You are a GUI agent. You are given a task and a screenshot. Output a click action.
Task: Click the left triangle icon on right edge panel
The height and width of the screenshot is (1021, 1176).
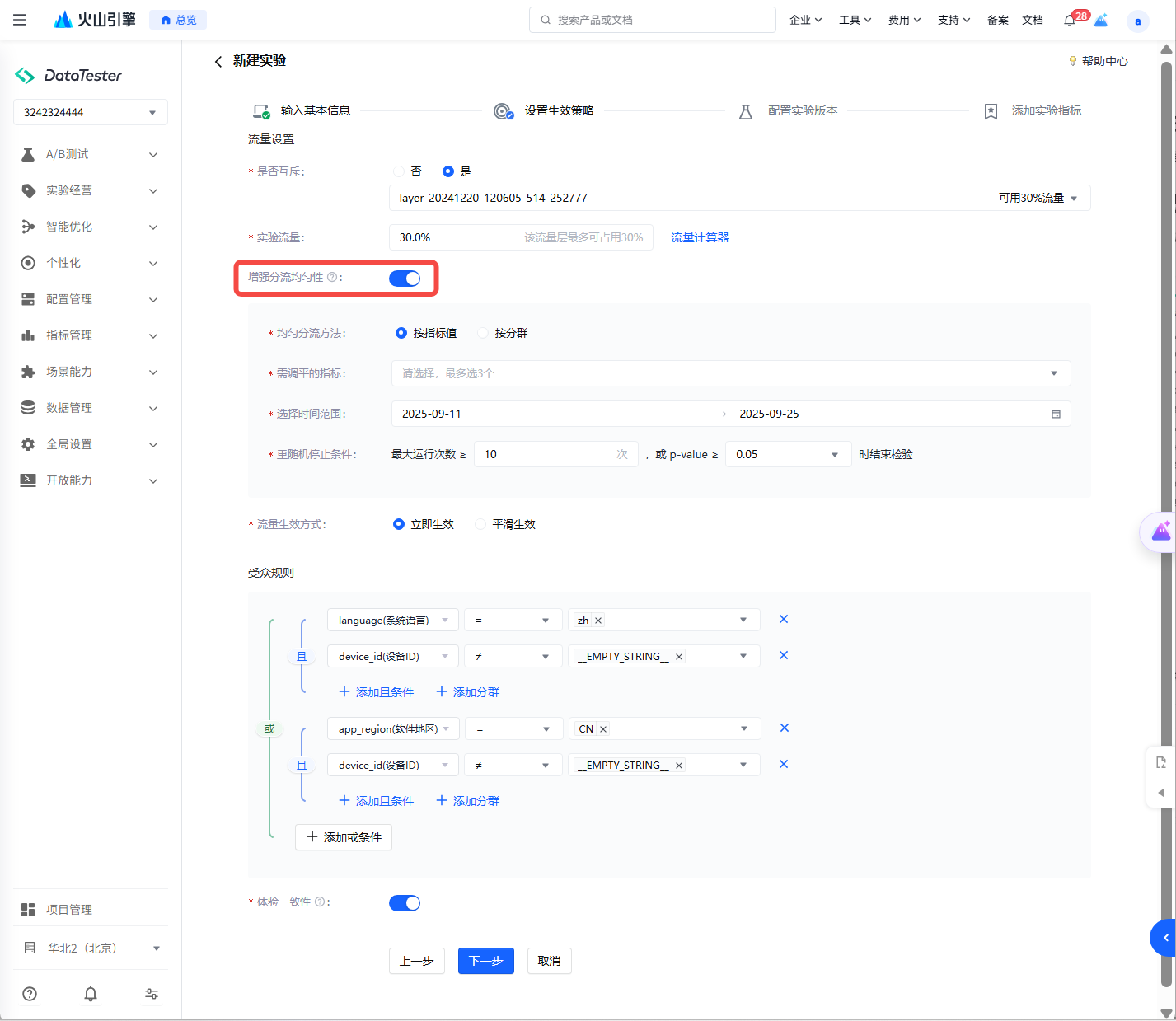click(x=1161, y=793)
